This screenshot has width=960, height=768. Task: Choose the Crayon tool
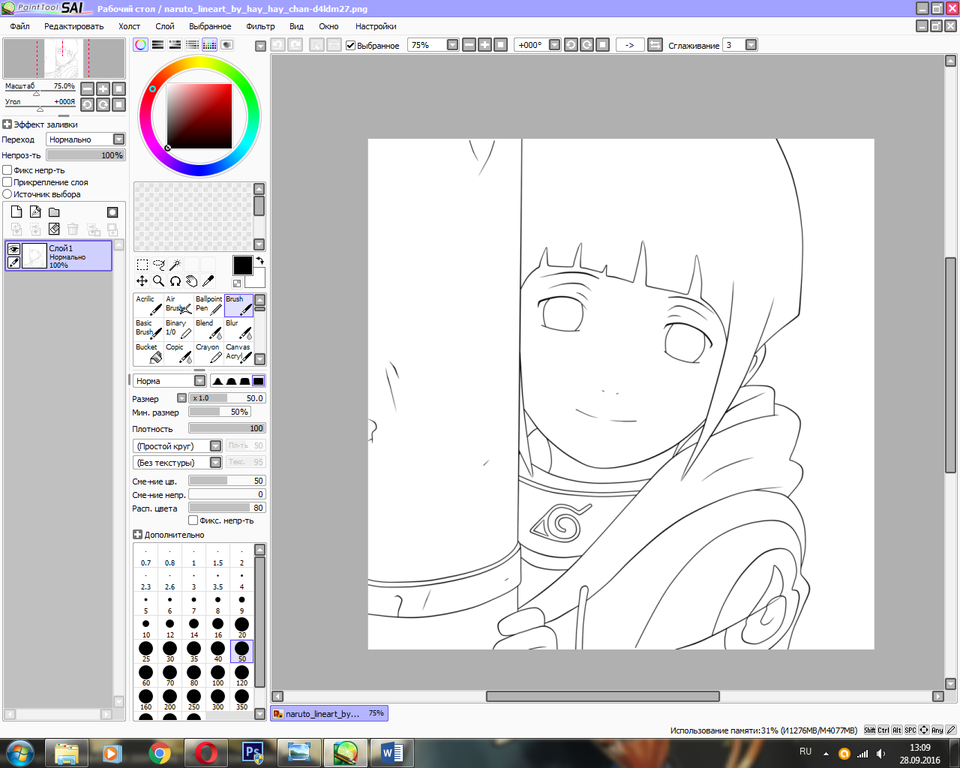pyautogui.click(x=208, y=353)
